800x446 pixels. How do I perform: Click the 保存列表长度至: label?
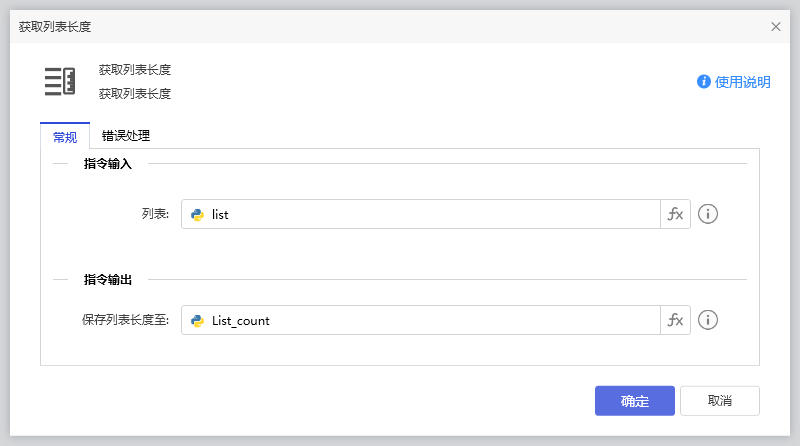coord(126,321)
